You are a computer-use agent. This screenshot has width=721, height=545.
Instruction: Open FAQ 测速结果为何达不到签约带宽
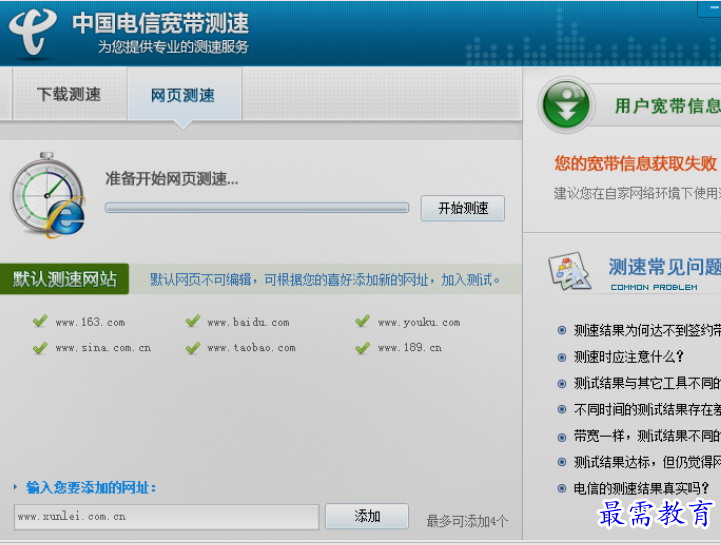click(647, 330)
